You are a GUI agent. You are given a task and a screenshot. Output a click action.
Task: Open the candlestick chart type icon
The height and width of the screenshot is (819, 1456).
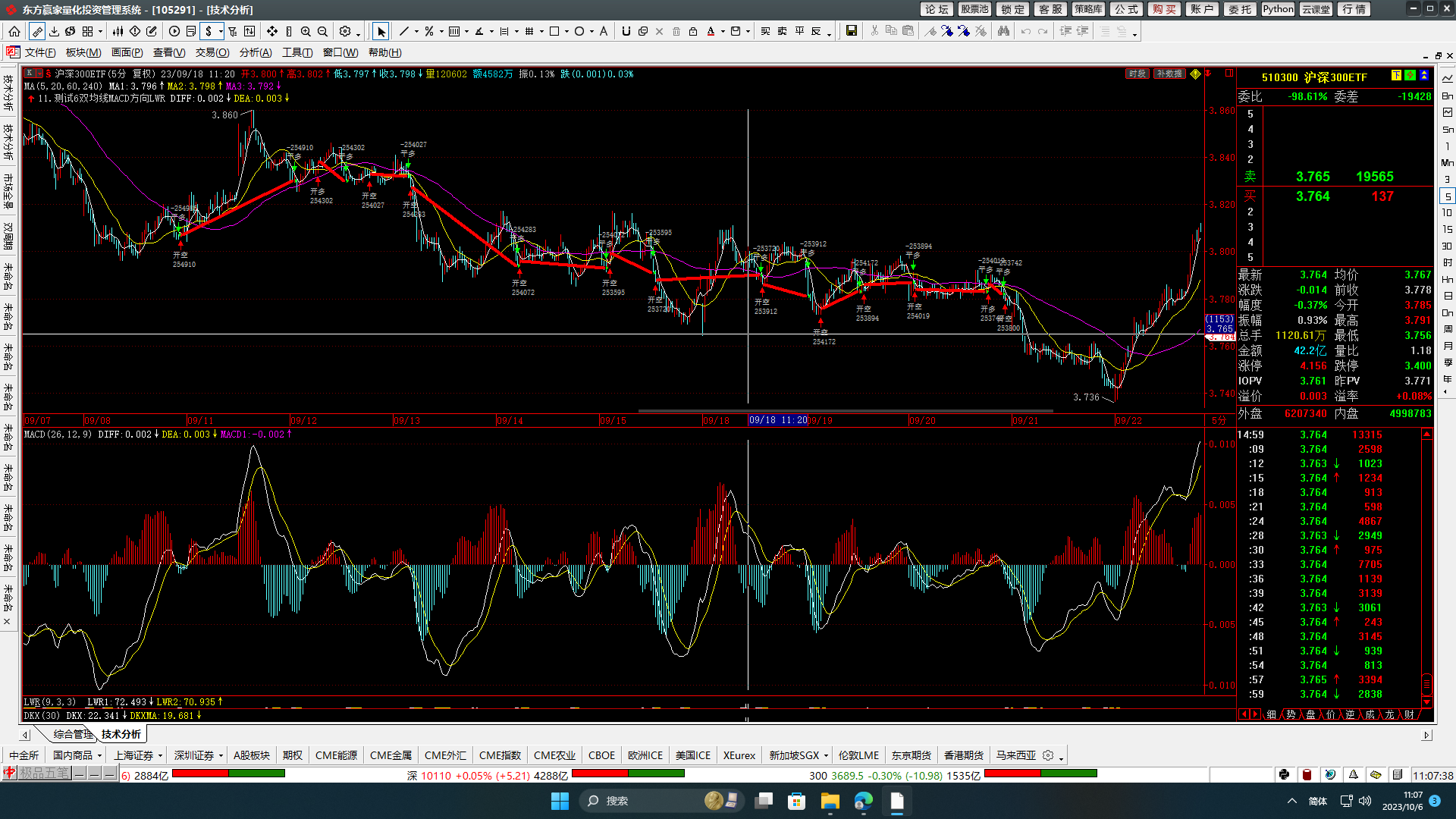[x=118, y=31]
